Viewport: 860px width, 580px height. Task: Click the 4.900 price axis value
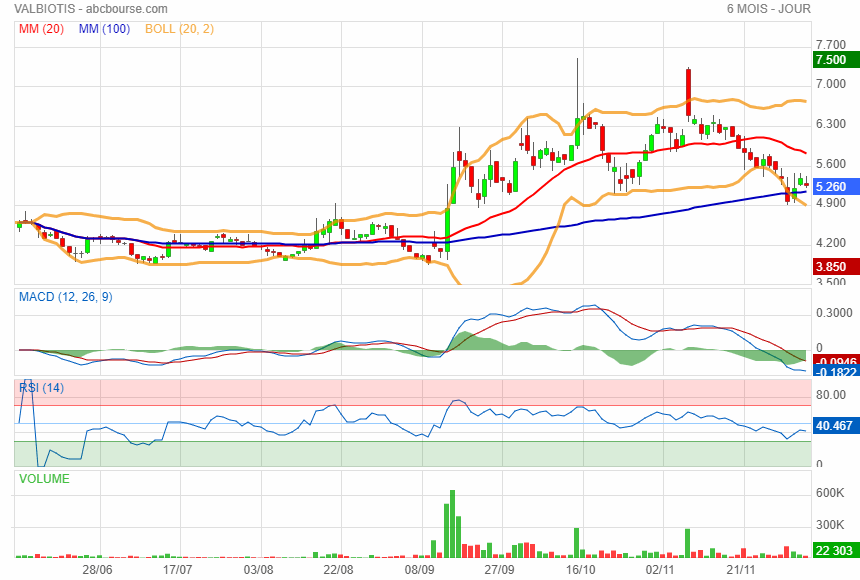tap(831, 202)
